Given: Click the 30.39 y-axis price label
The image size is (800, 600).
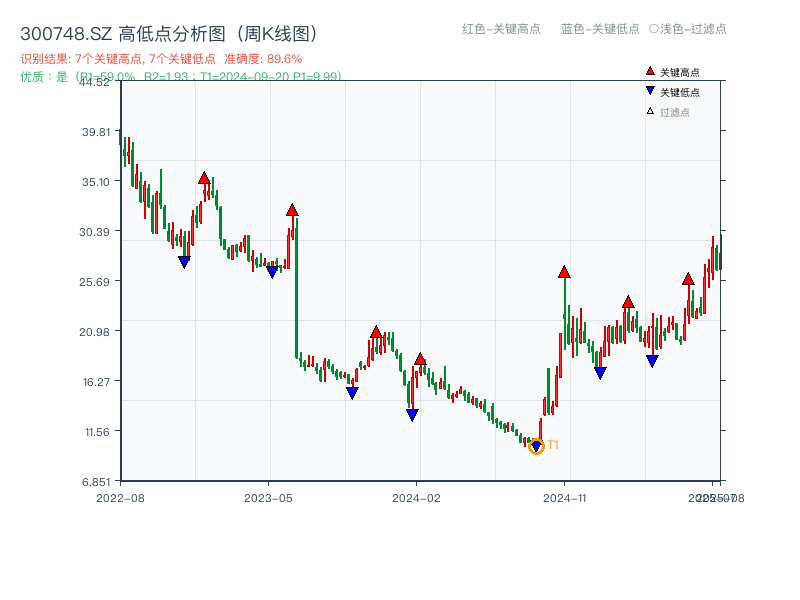Looking at the screenshot, I should (x=94, y=232).
